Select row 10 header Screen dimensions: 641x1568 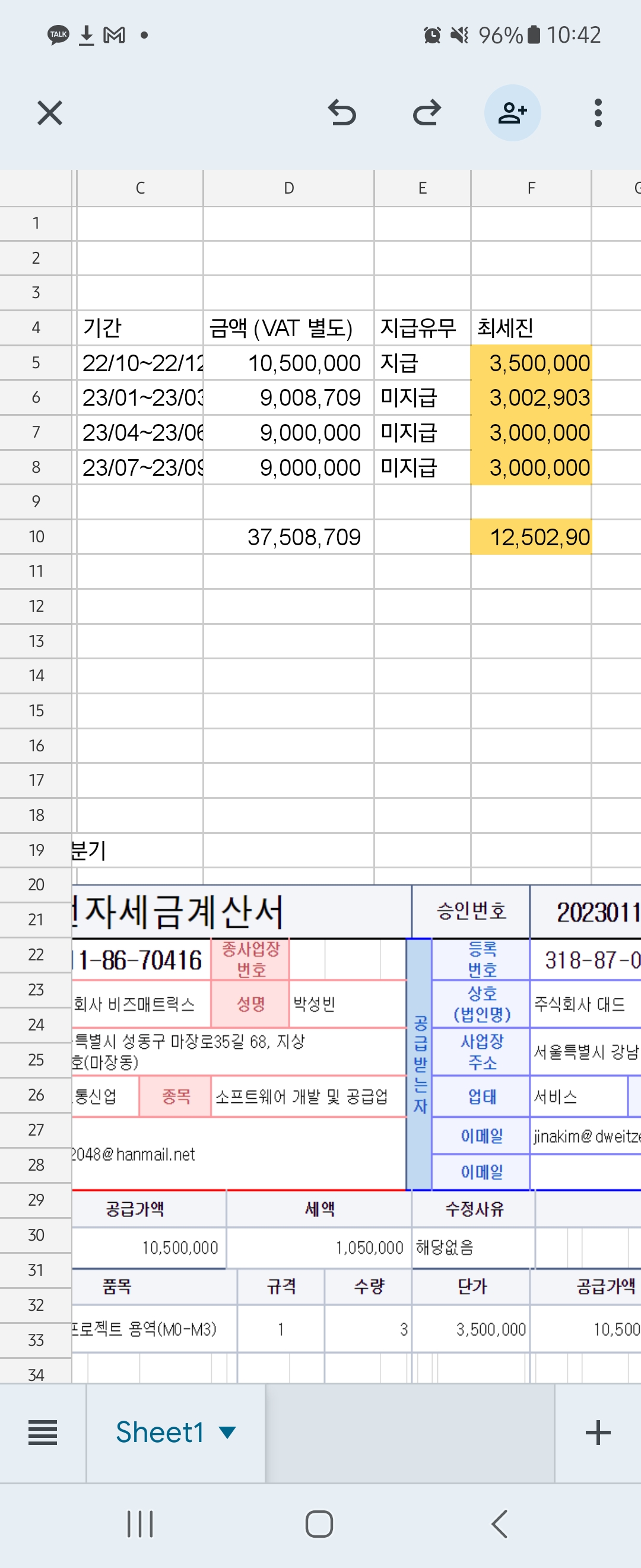click(x=36, y=537)
